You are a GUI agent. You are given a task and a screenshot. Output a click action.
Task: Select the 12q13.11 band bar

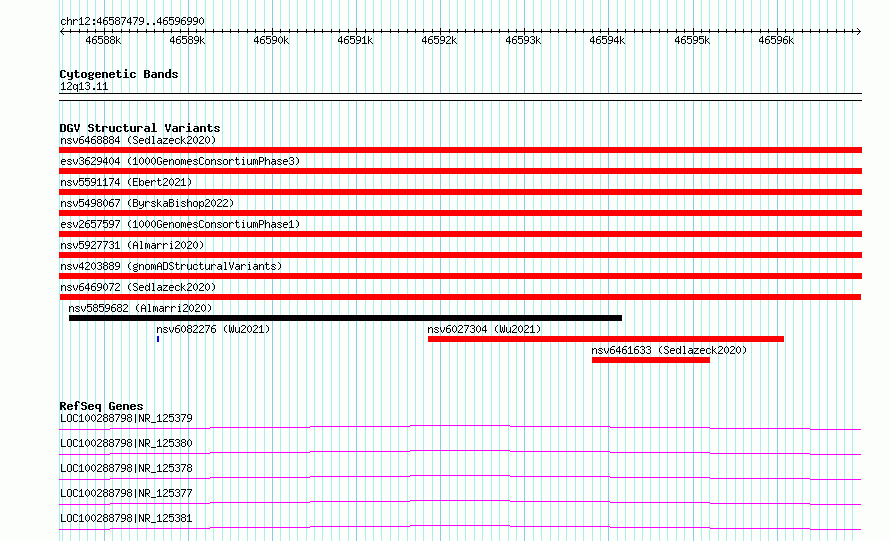tap(460, 97)
